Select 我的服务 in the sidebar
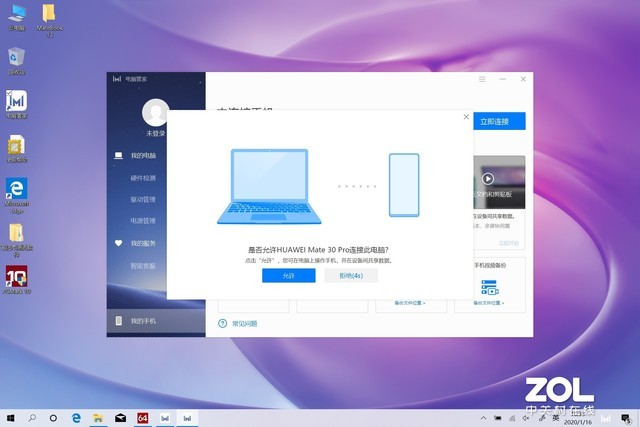Image resolution: width=640 pixels, height=427 pixels. point(143,243)
